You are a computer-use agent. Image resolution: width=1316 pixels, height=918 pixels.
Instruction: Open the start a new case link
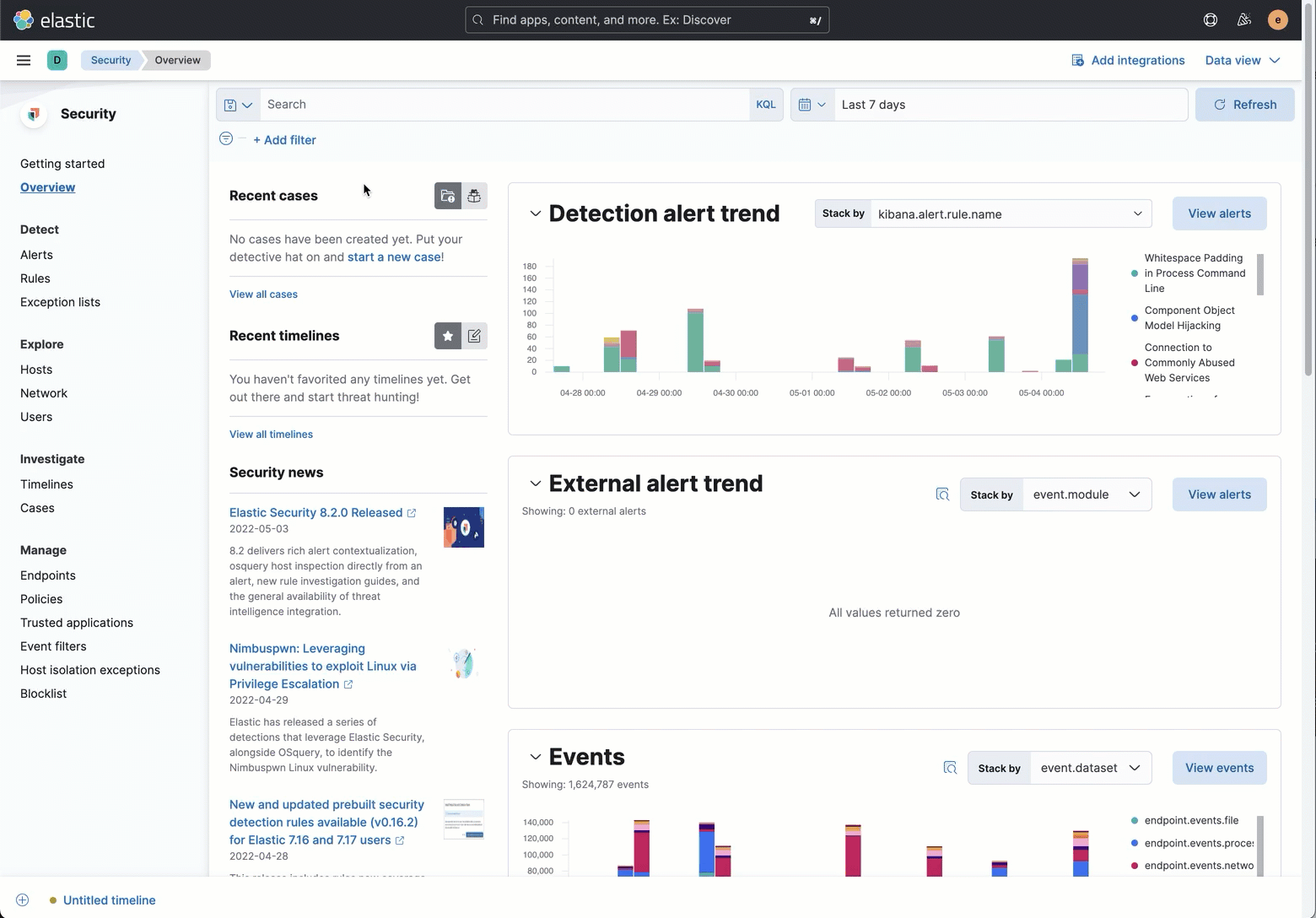393,257
